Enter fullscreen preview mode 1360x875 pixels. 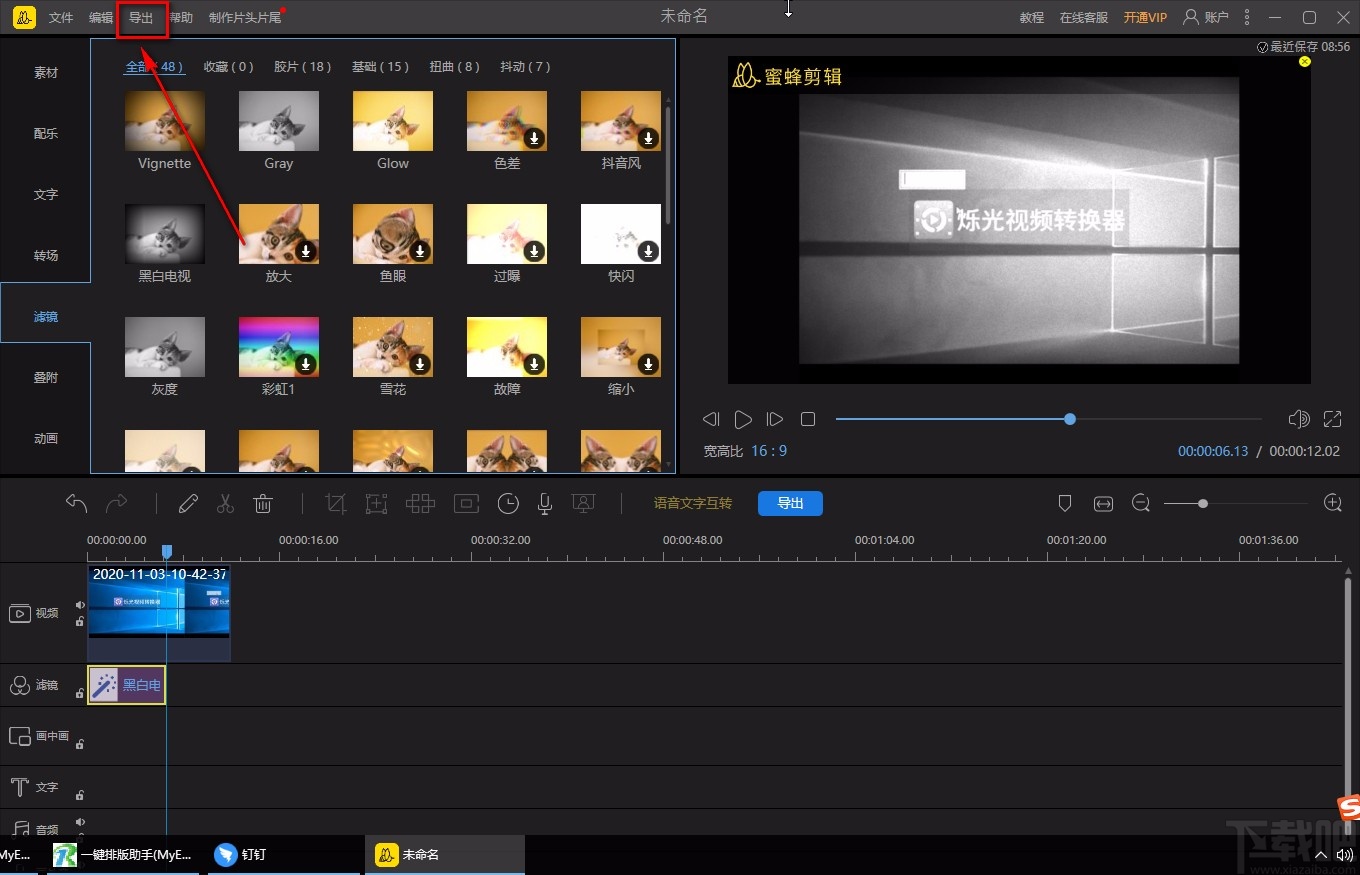pos(1332,420)
